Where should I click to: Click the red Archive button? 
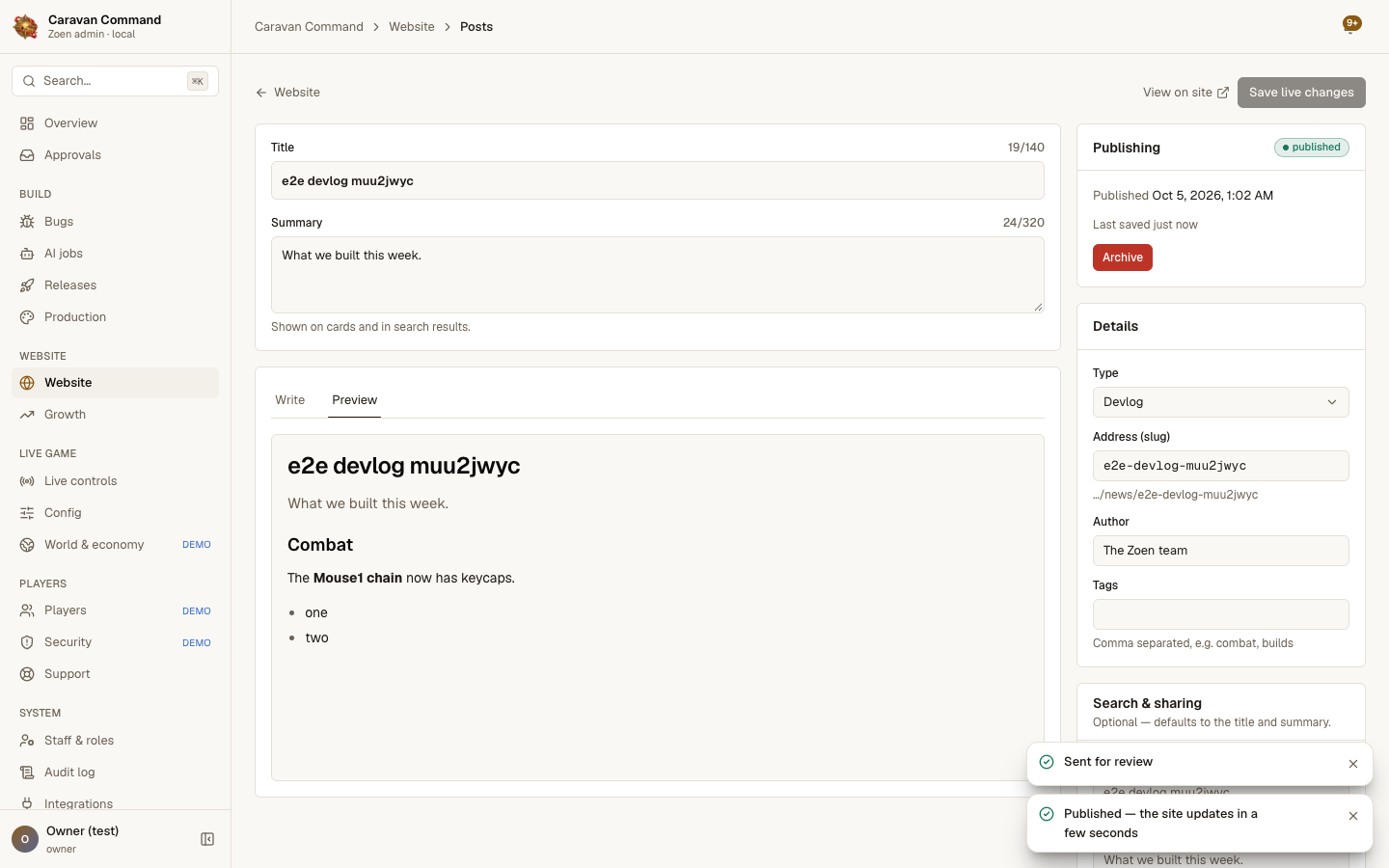point(1123,258)
